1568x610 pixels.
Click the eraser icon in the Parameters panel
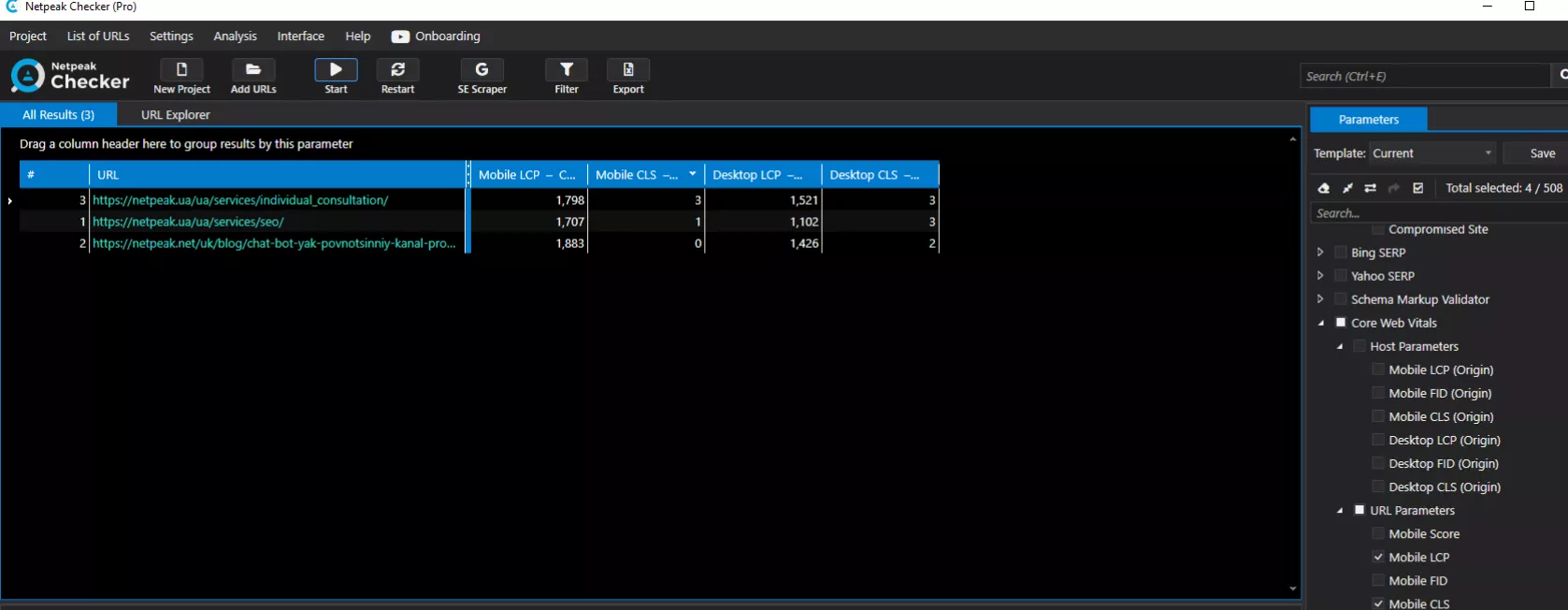click(1324, 188)
